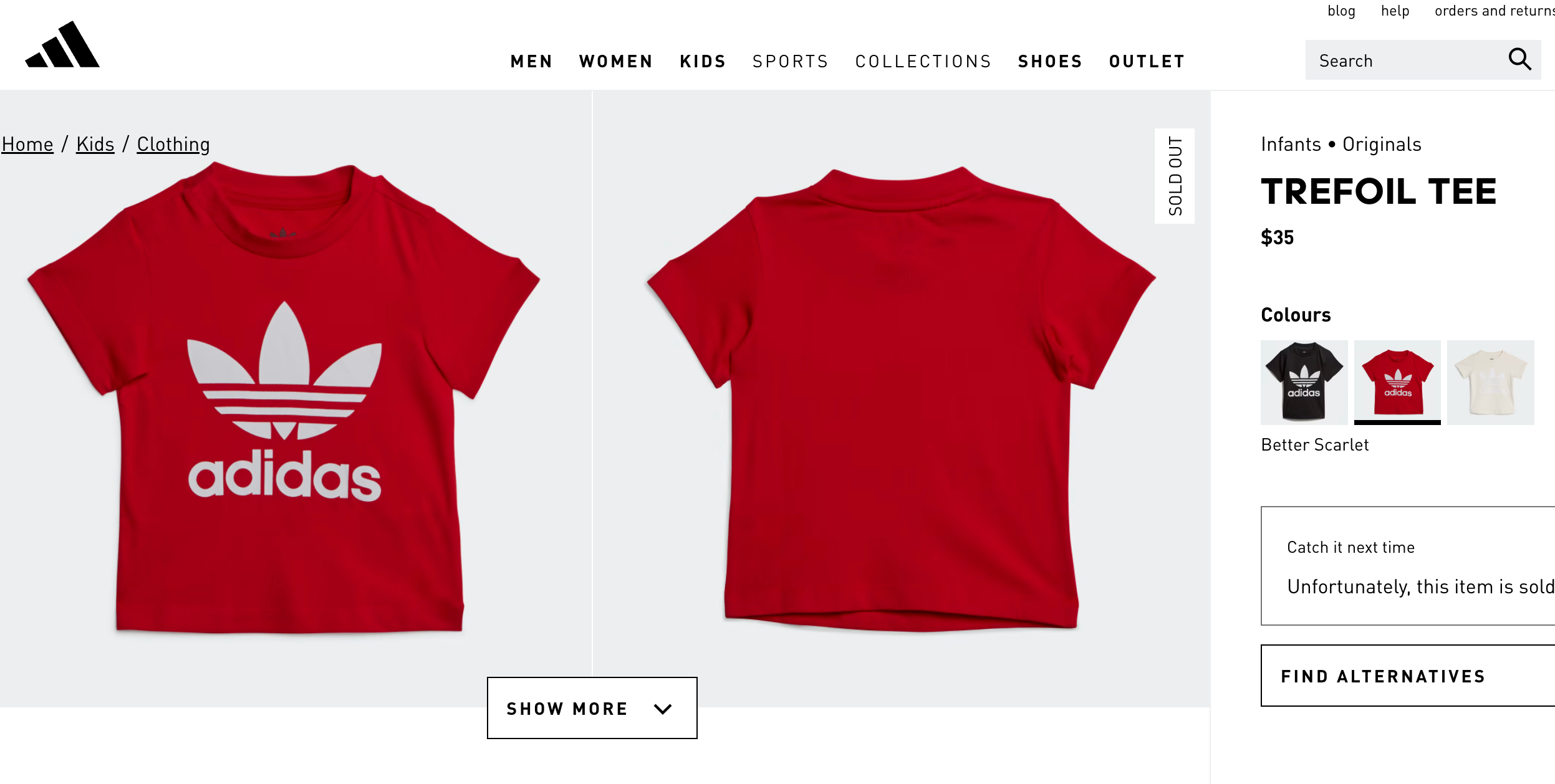1555x784 pixels.
Task: Choose the cream white tee swatch
Action: (x=1490, y=382)
